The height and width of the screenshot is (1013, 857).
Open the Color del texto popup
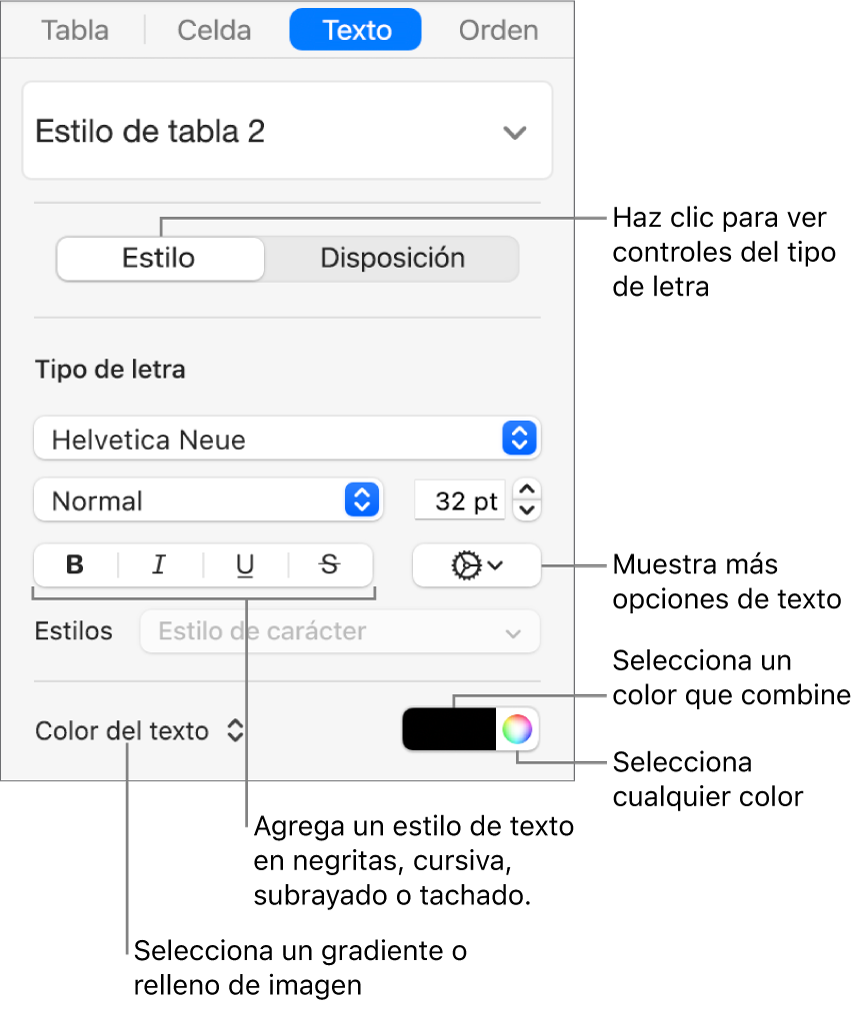click(x=139, y=731)
